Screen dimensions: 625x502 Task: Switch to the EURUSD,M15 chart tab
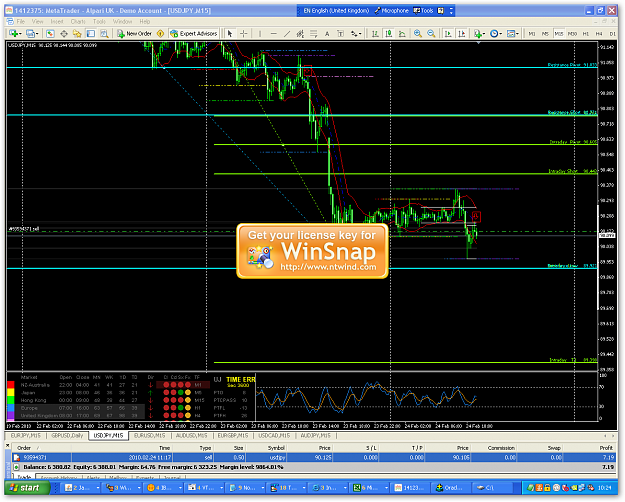coord(149,436)
